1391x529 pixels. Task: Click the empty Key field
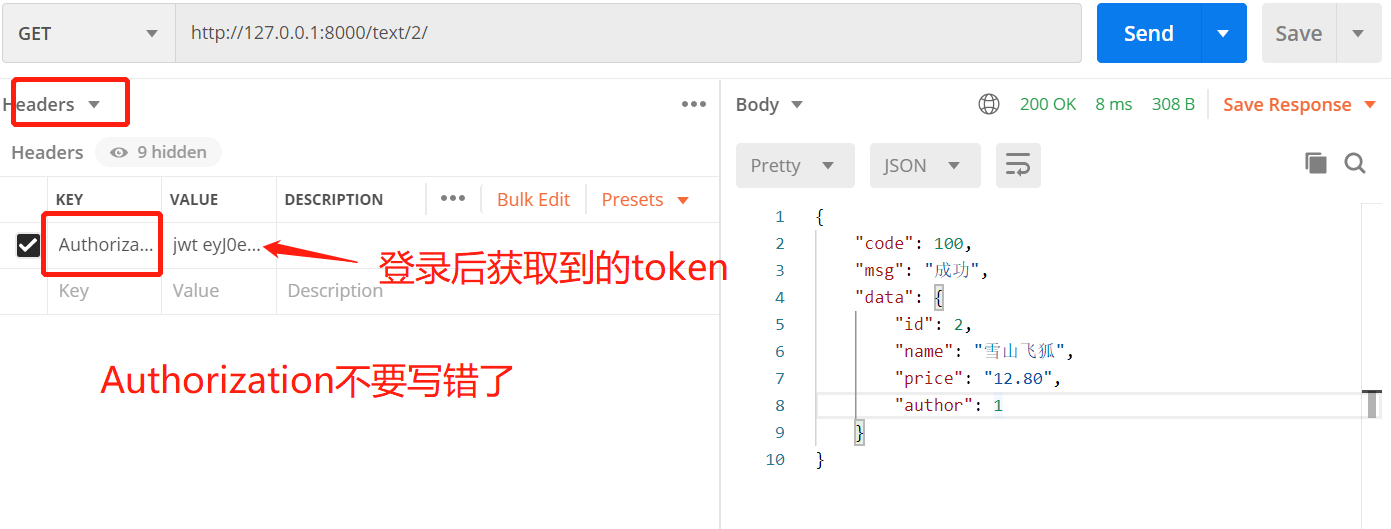105,291
